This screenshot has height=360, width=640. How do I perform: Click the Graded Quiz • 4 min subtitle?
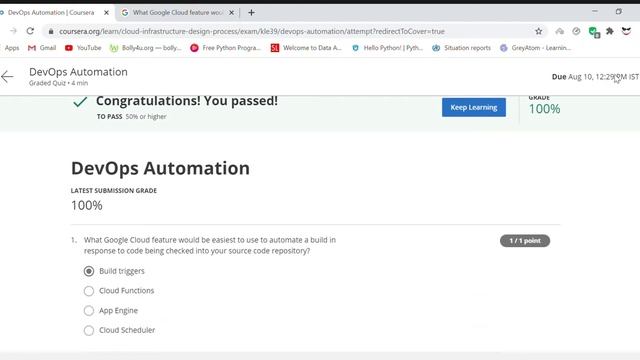58,83
